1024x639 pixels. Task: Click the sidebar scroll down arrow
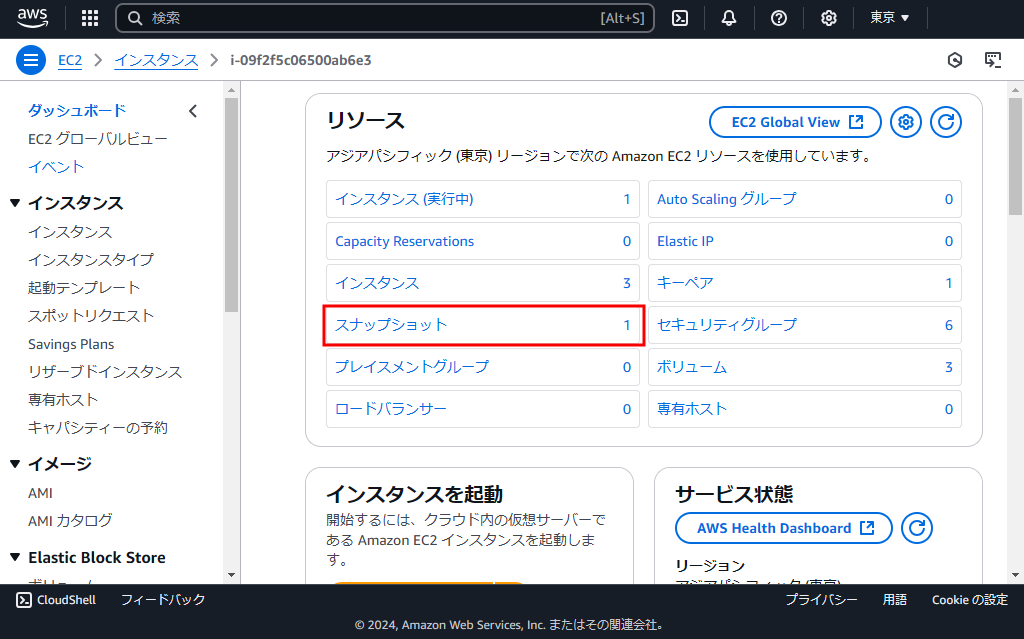(x=231, y=576)
